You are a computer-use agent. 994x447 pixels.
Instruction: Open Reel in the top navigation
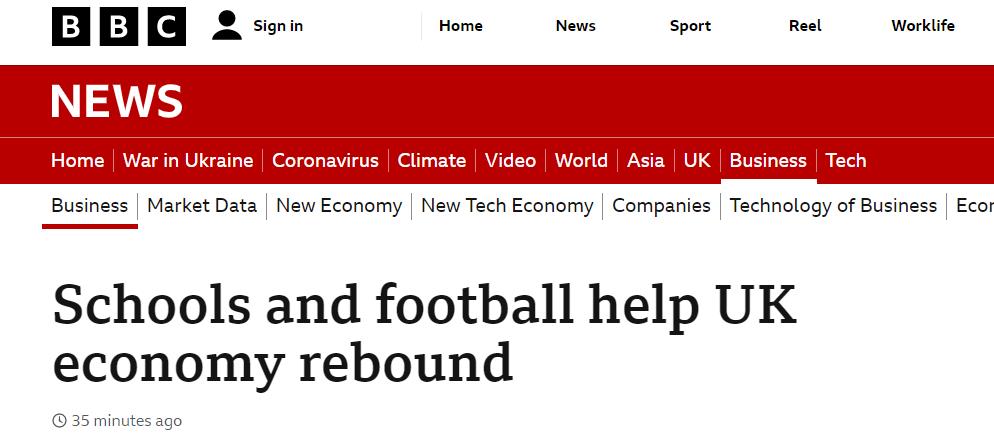pos(805,26)
